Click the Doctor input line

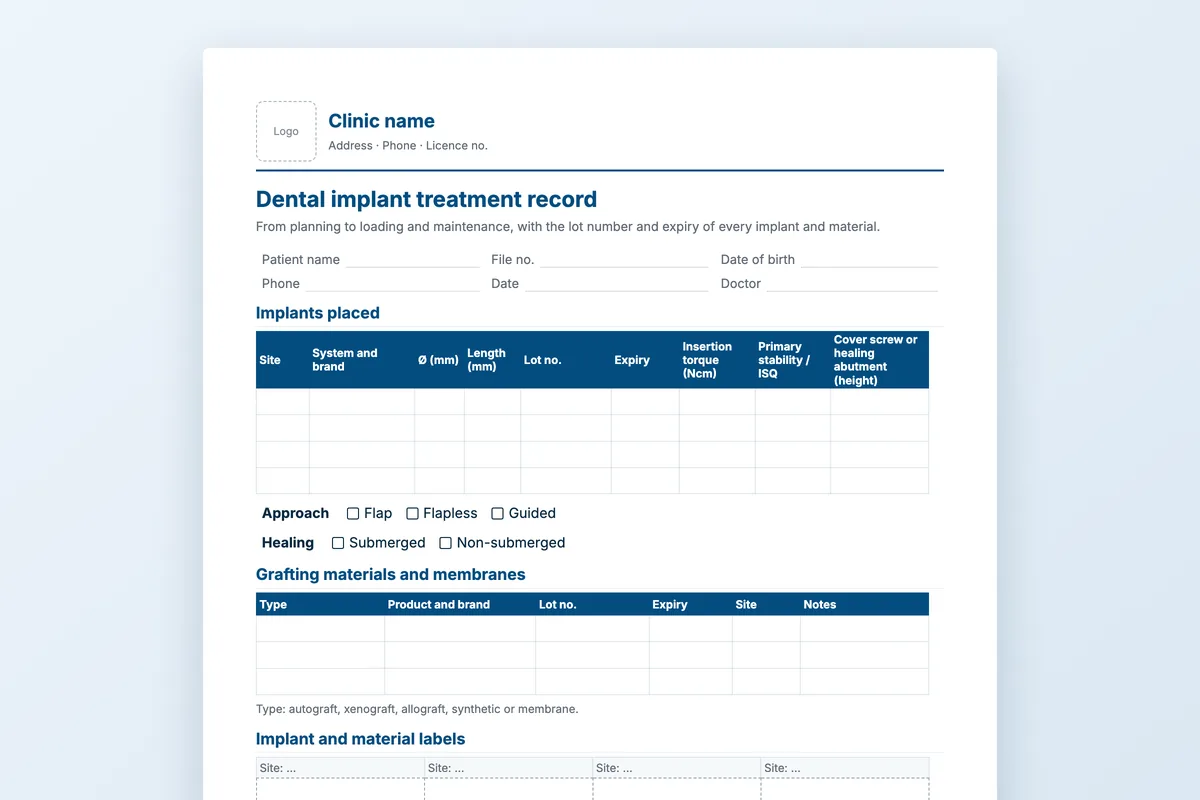(852, 284)
